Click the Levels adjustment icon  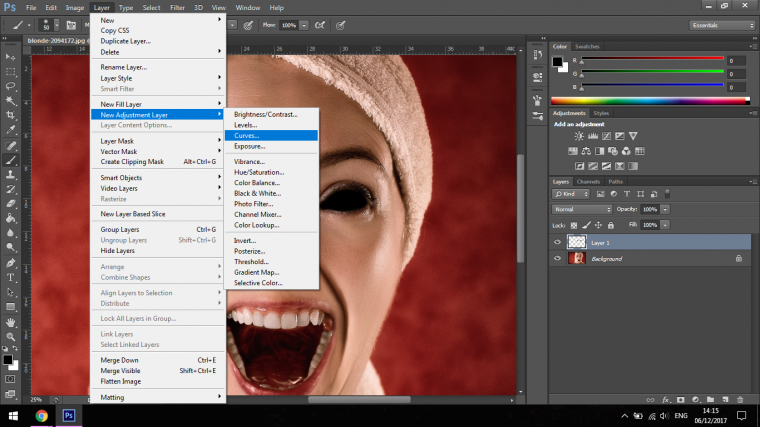593,136
